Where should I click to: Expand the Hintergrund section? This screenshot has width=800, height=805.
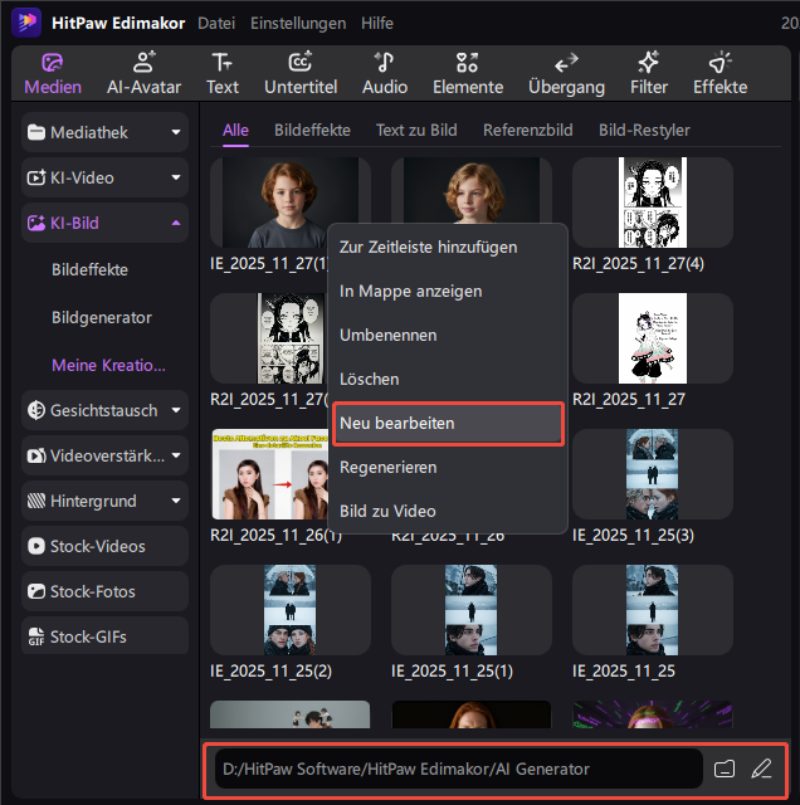pos(105,501)
